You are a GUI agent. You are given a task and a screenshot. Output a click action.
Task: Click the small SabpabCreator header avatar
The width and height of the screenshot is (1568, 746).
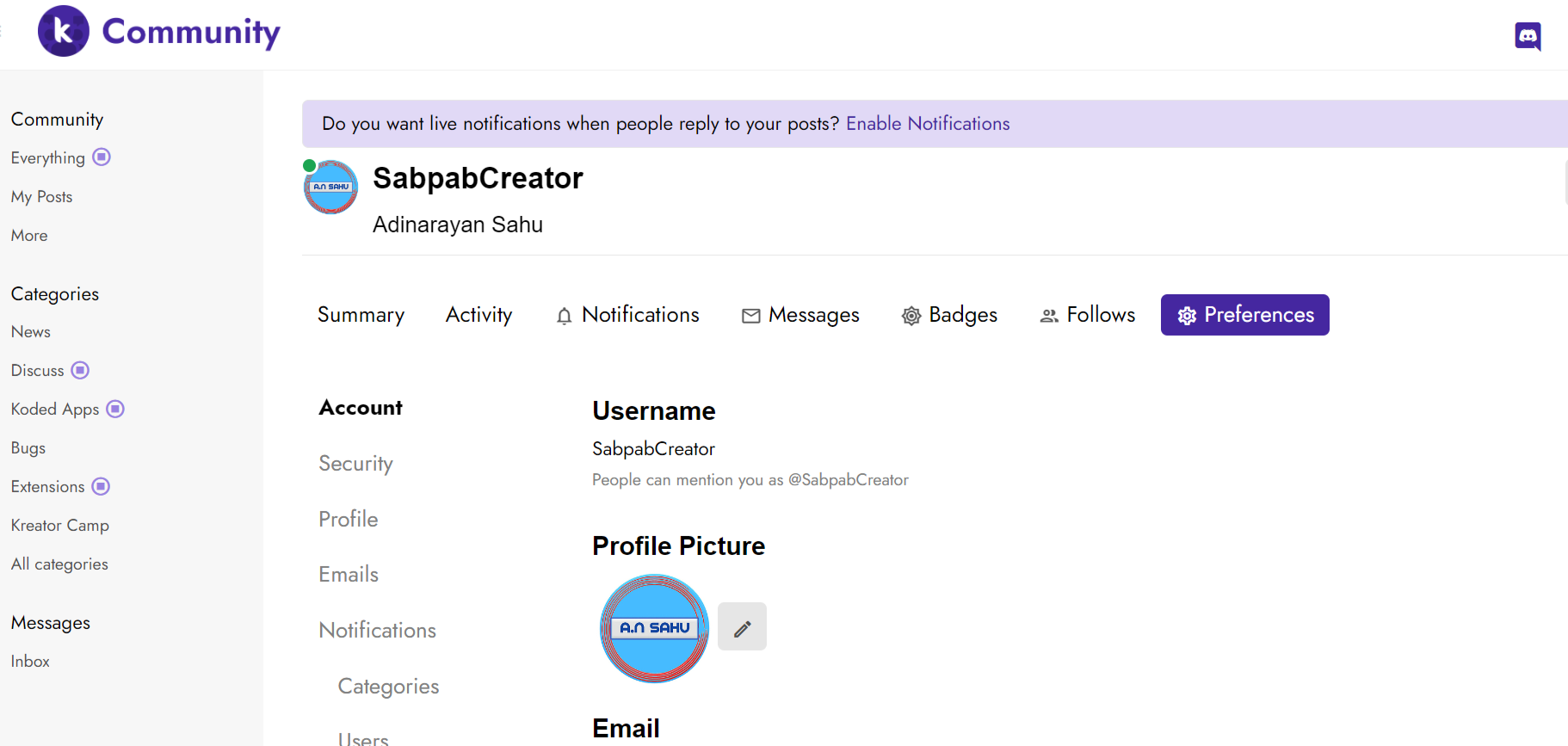click(x=330, y=187)
